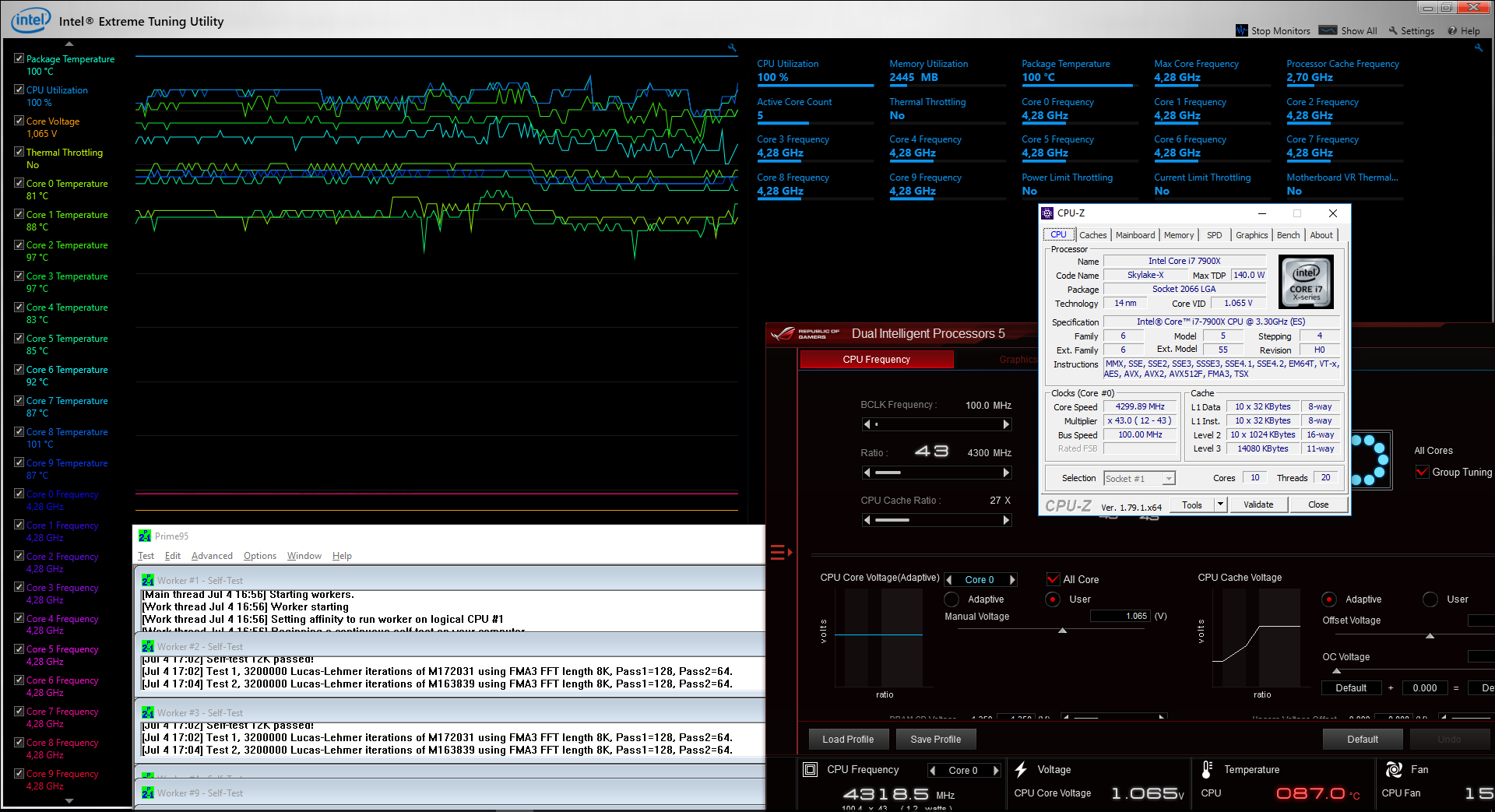This screenshot has height=812, width=1495.
Task: Click the Worker #1 Self-Test window icon
Action: point(148,580)
